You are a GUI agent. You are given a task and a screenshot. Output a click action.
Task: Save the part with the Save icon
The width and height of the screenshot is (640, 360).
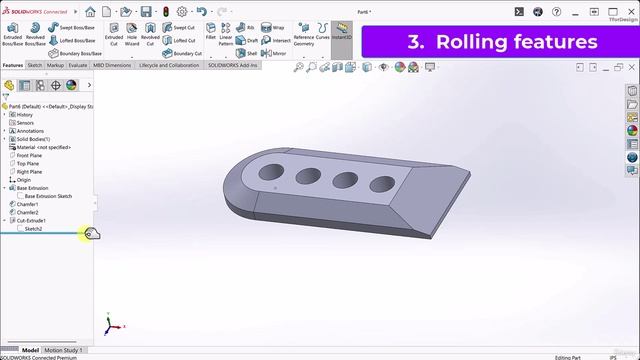tap(146, 12)
